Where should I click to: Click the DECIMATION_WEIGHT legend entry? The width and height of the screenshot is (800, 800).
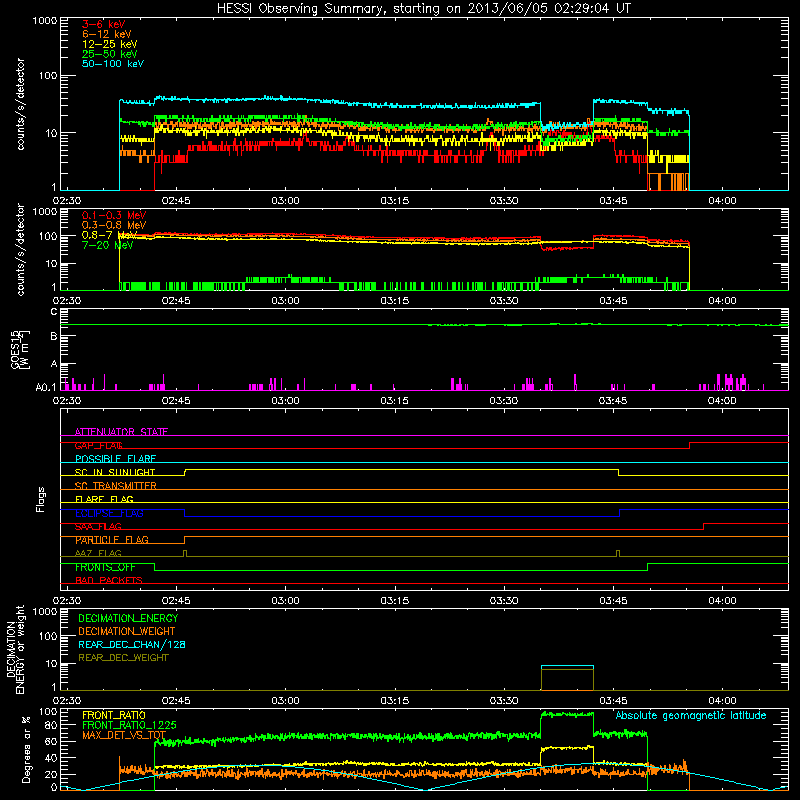tap(127, 632)
